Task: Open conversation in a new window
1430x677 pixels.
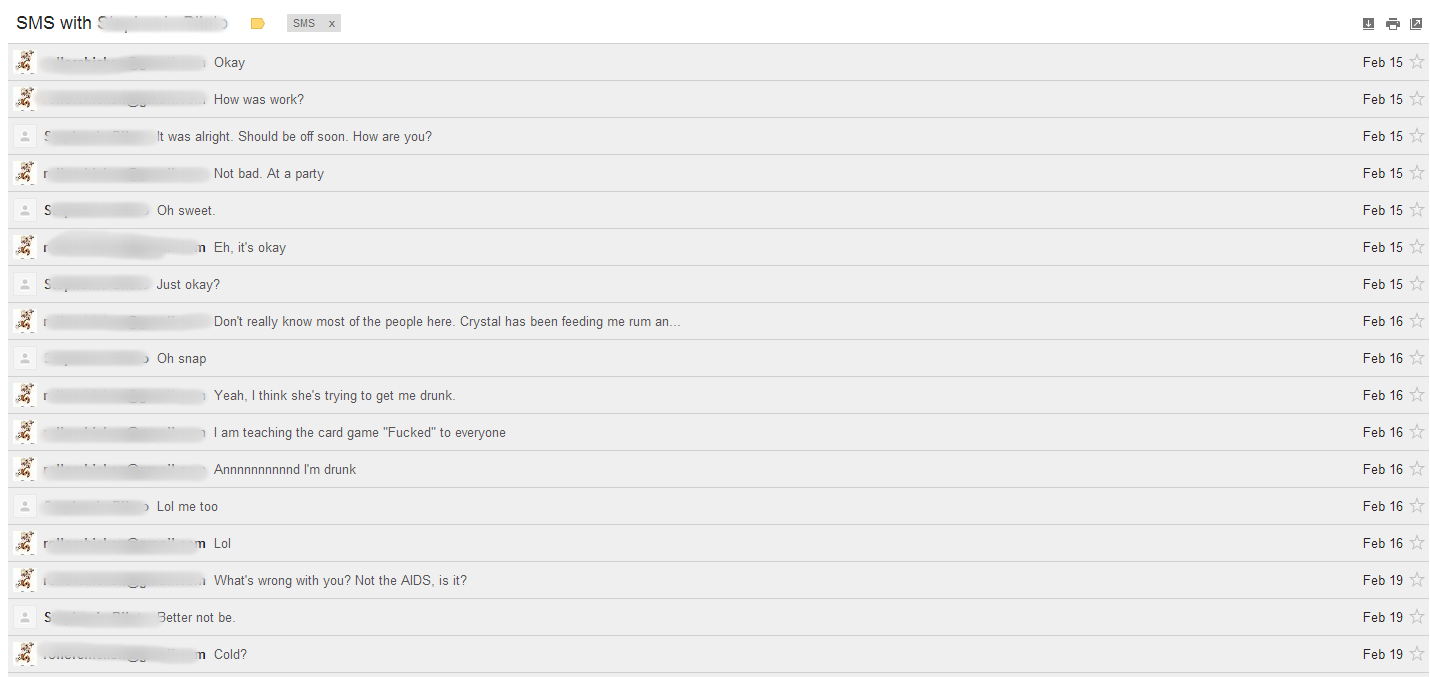Action: [x=1416, y=24]
